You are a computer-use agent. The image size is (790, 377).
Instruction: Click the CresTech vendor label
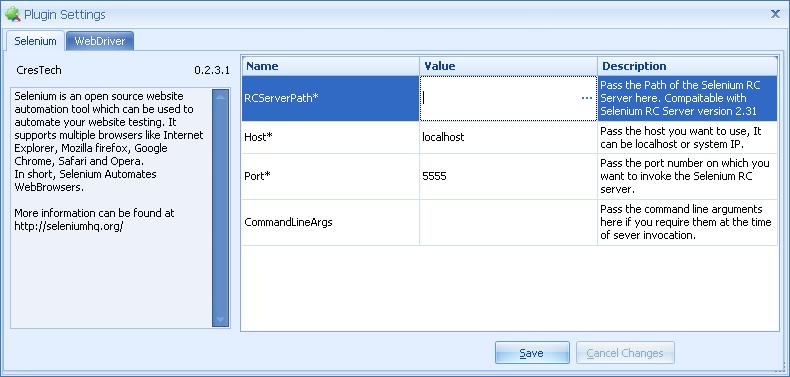coord(39,70)
